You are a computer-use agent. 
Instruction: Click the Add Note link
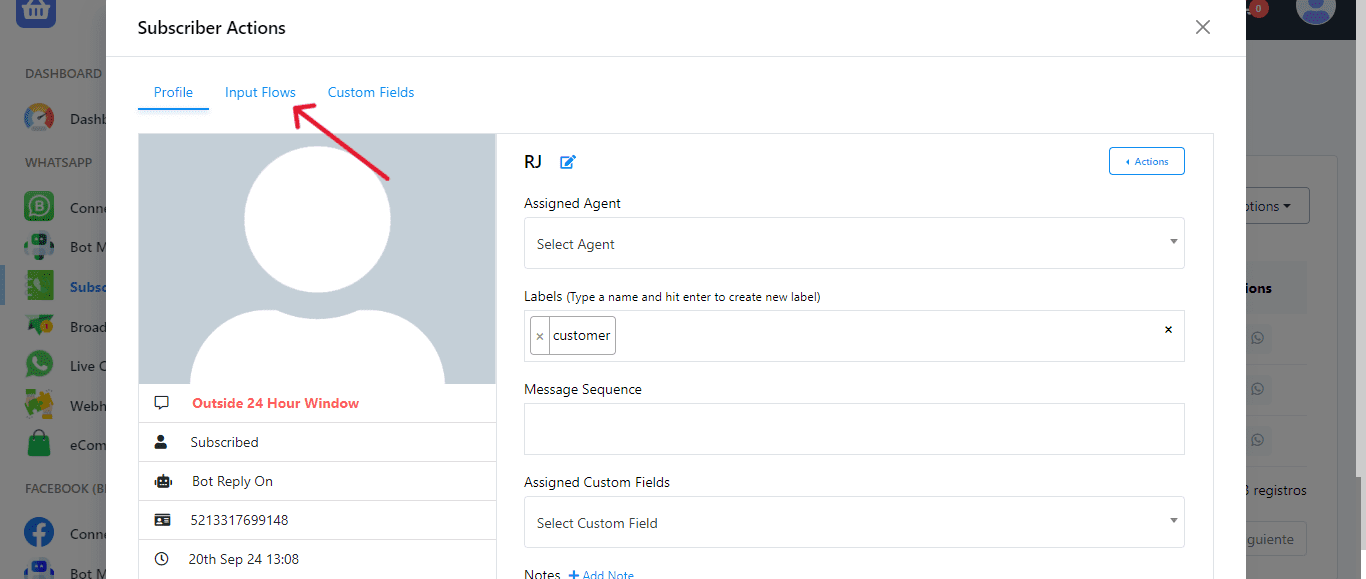(x=601, y=574)
